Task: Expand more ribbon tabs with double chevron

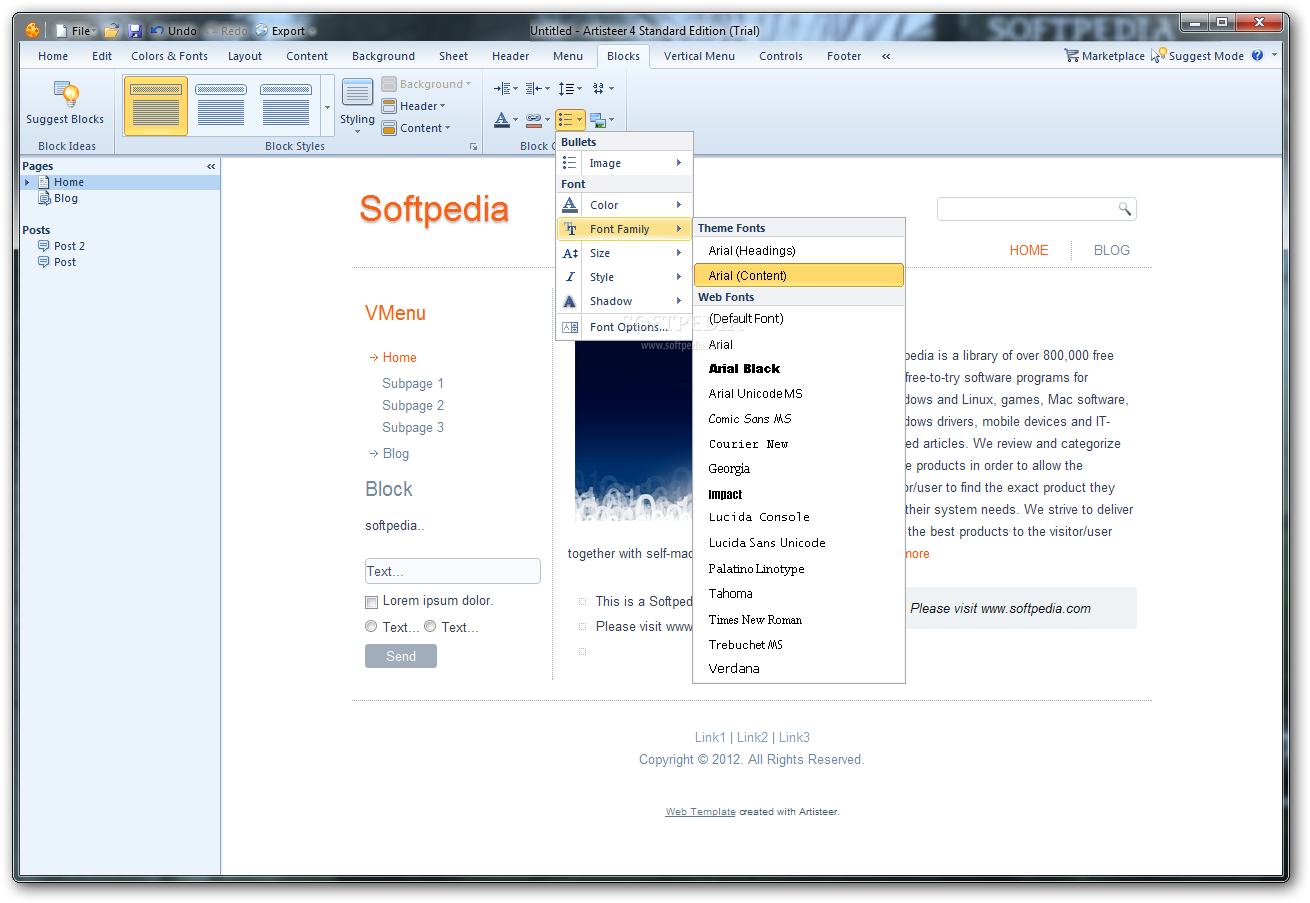Action: click(x=886, y=56)
